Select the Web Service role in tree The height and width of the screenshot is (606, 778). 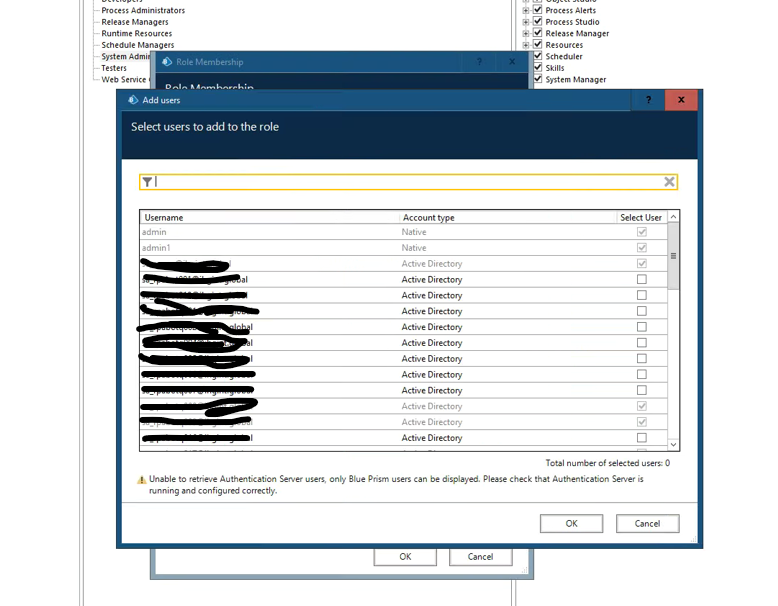tap(124, 79)
